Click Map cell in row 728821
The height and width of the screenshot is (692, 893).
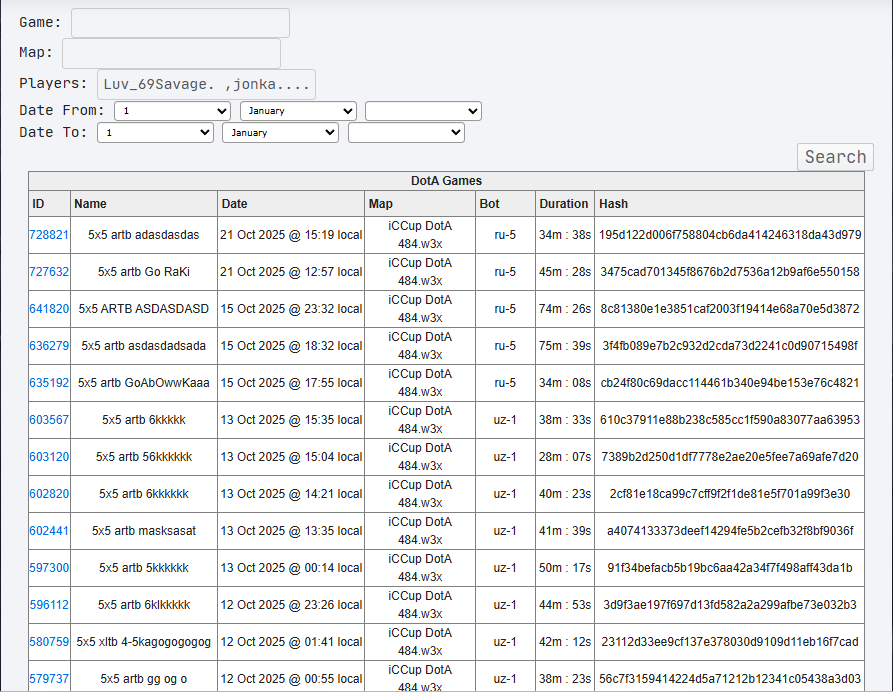coord(420,235)
